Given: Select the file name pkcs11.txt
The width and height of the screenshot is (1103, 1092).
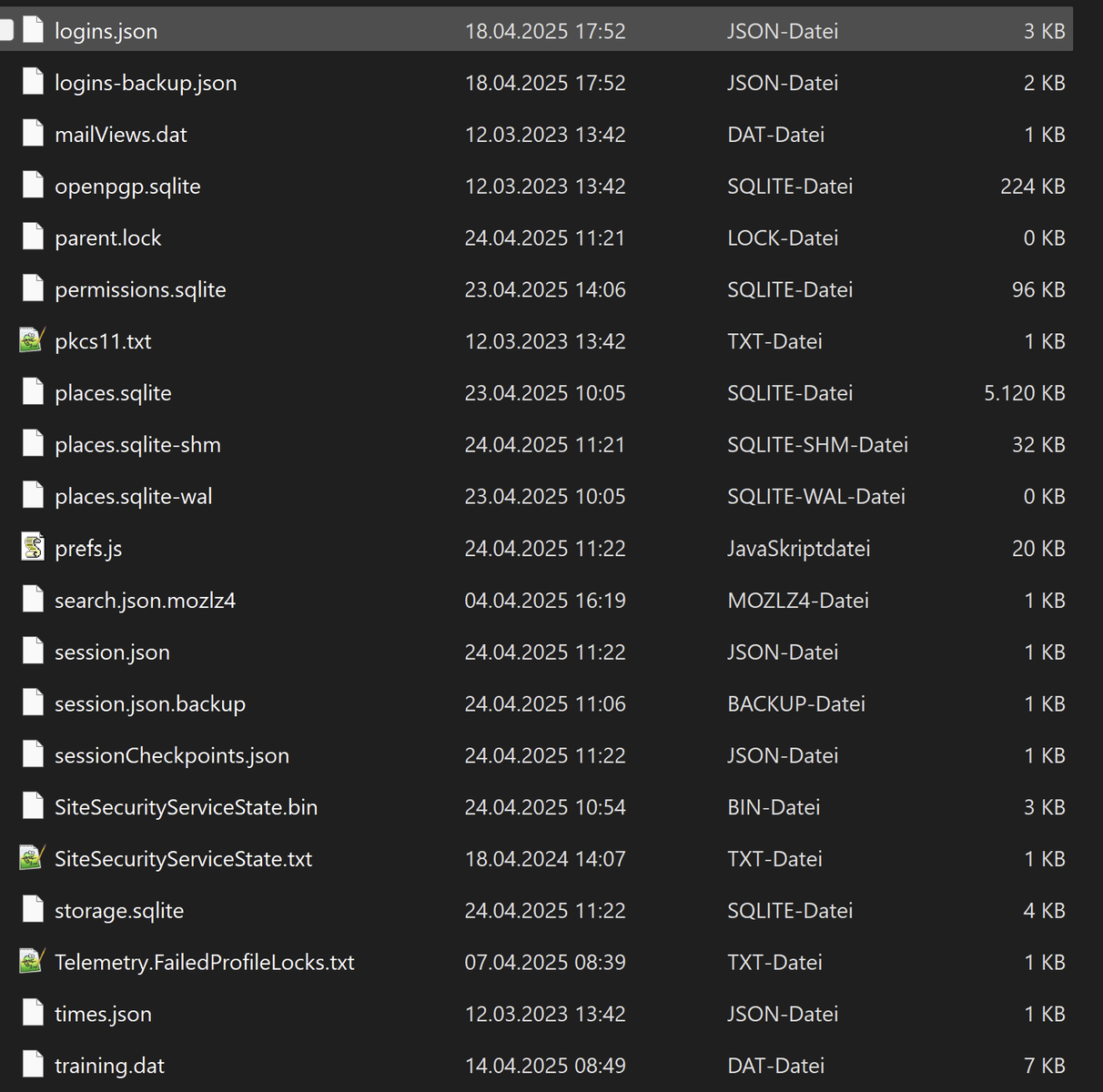Looking at the screenshot, I should point(103,342).
